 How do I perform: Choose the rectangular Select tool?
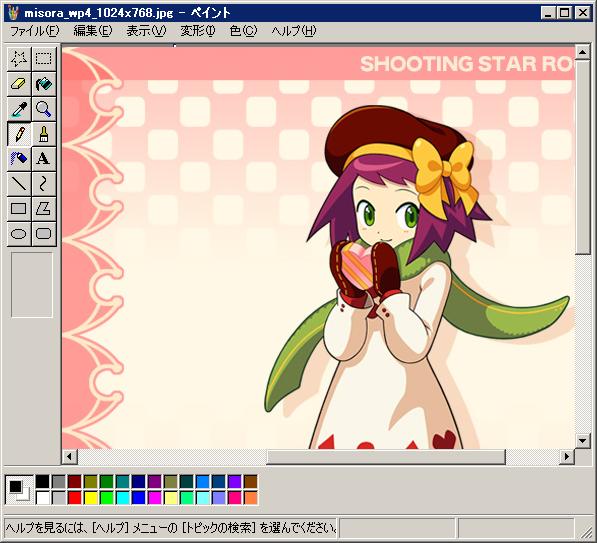(44, 59)
